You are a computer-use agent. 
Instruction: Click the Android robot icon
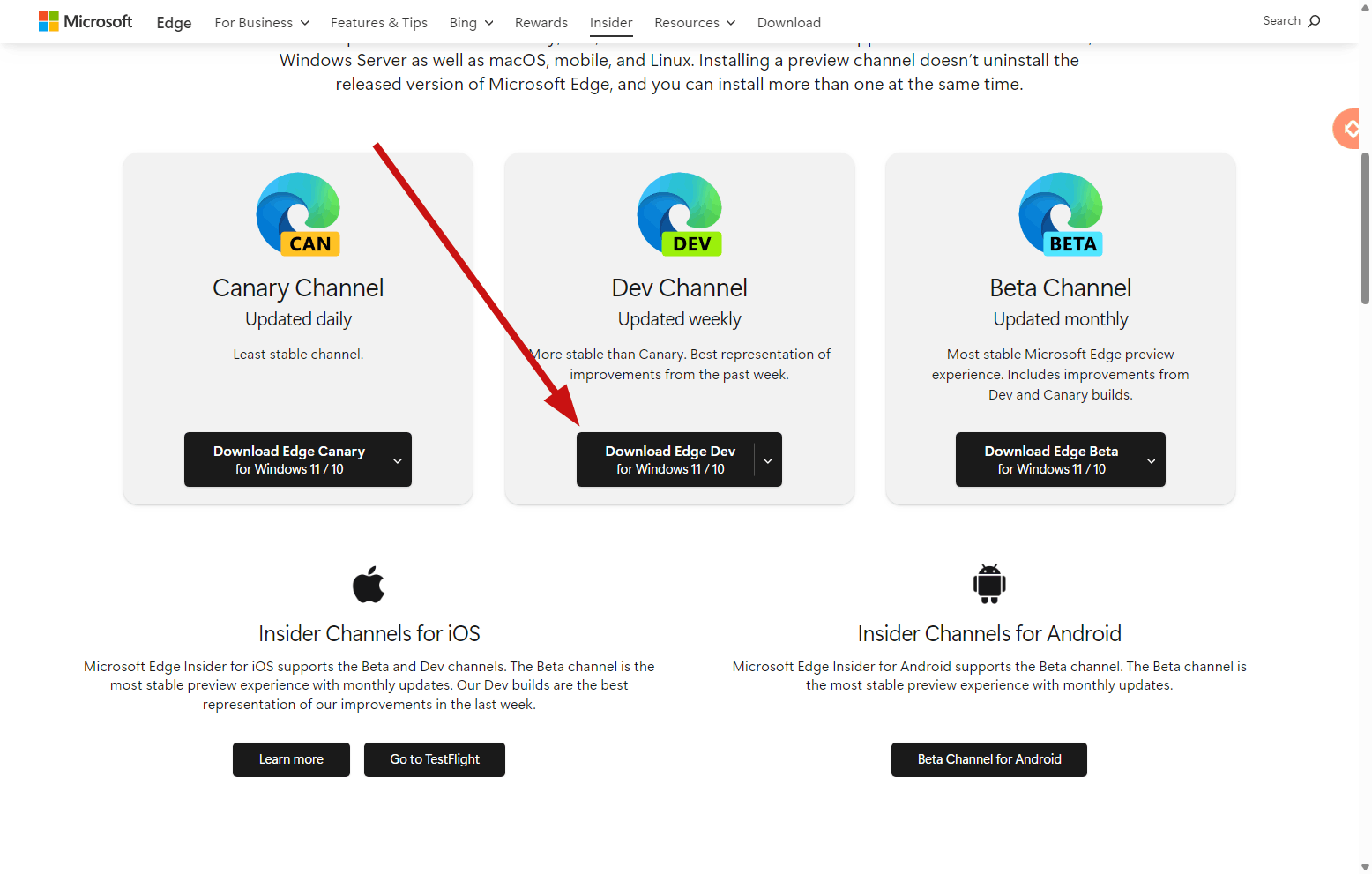989,584
